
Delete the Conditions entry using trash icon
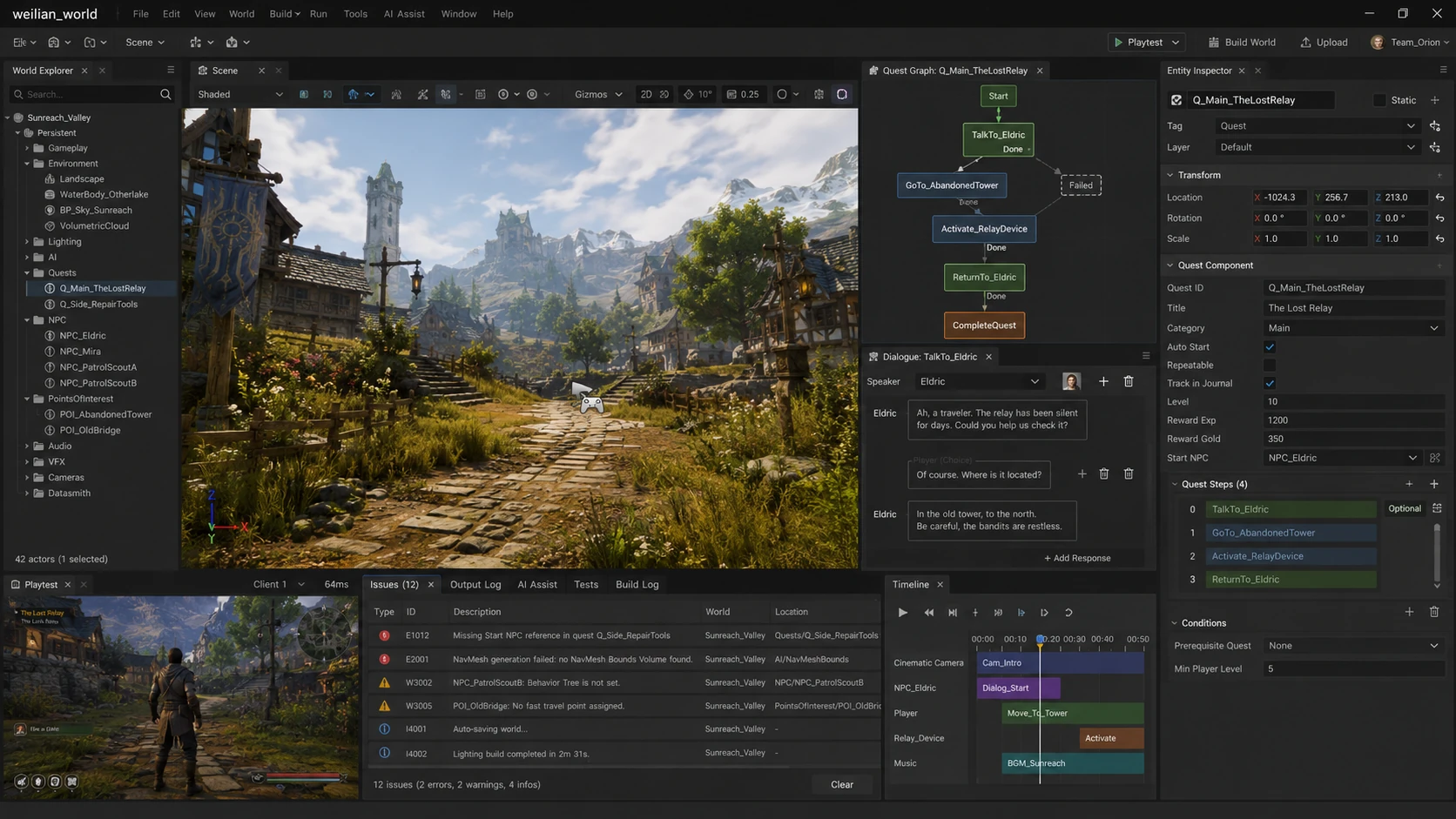(x=1434, y=612)
